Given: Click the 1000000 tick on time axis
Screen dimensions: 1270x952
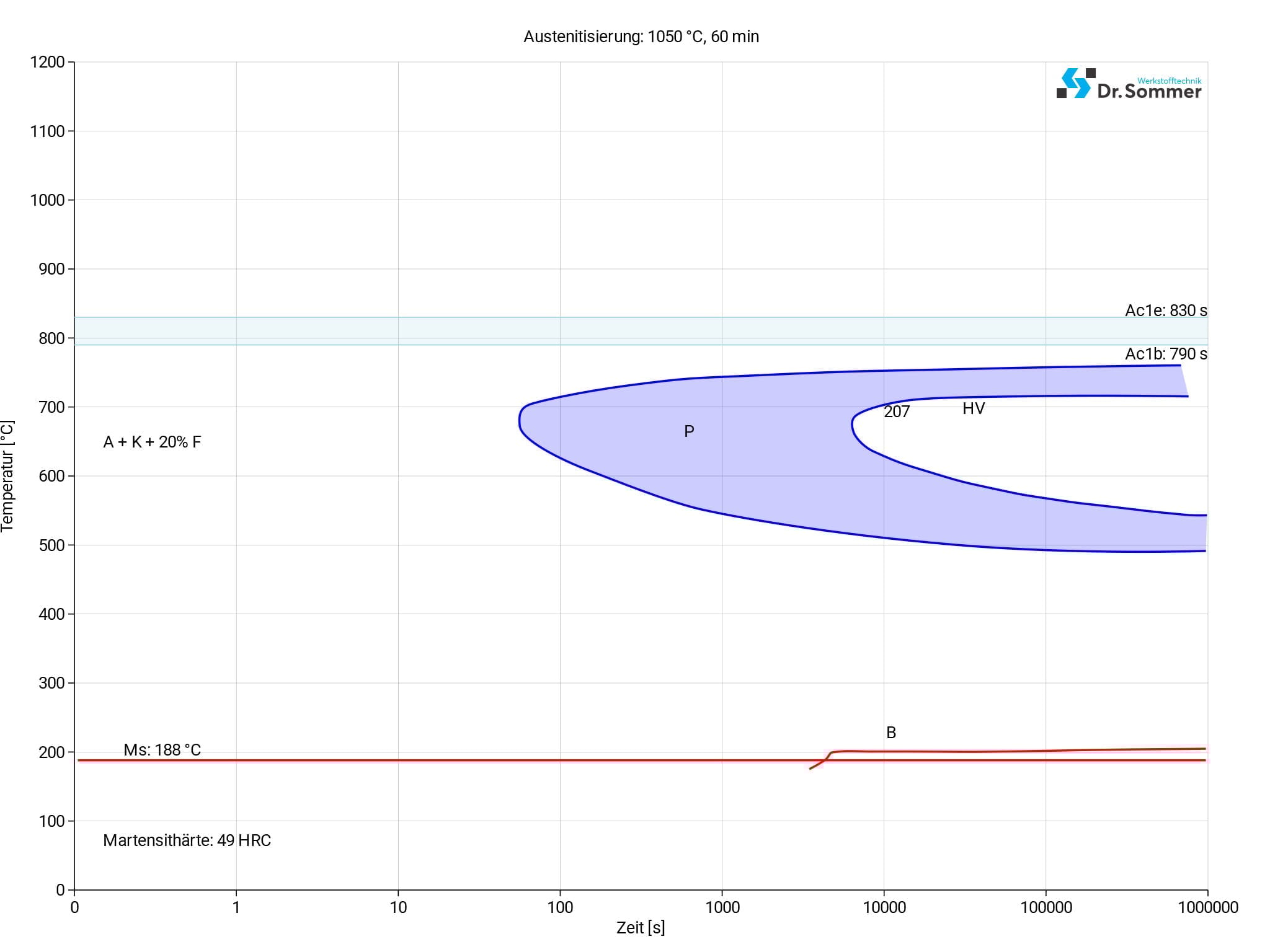Looking at the screenshot, I should (1207, 907).
